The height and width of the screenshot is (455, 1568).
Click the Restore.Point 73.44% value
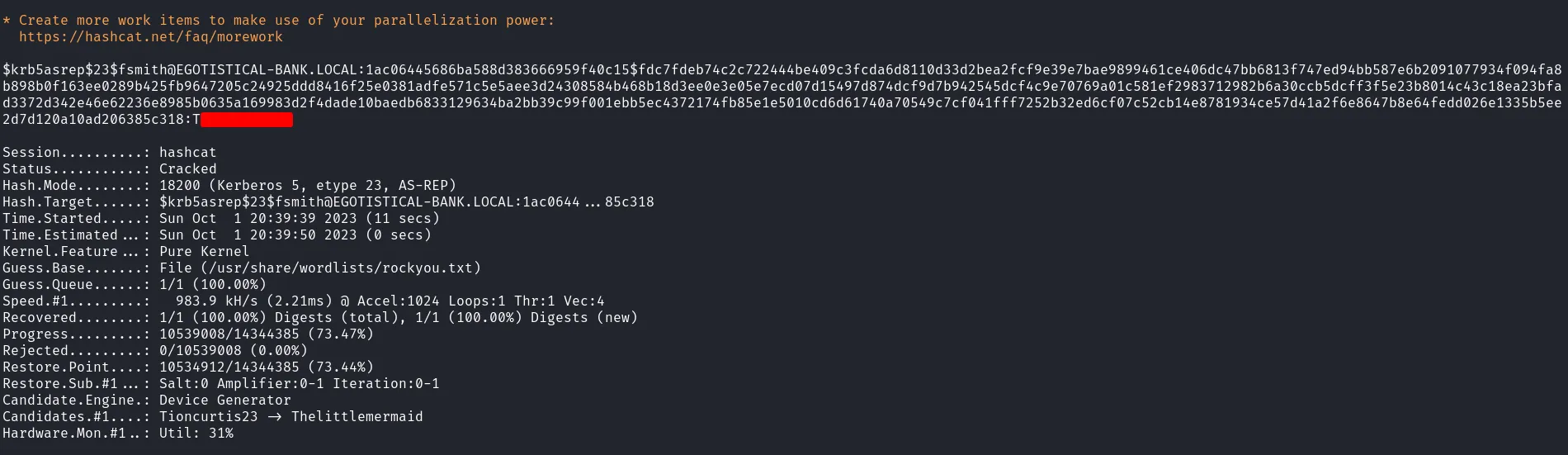pos(340,367)
